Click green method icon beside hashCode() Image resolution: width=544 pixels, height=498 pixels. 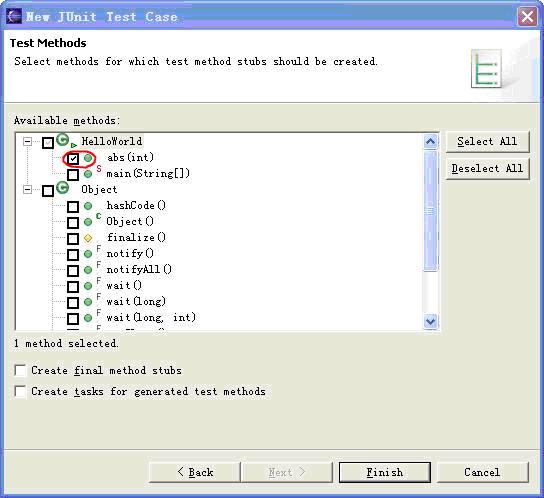coord(88,206)
